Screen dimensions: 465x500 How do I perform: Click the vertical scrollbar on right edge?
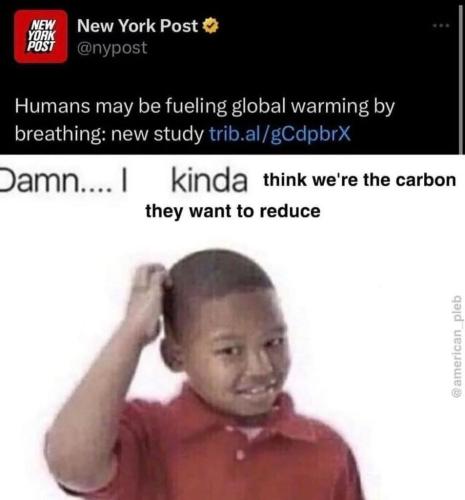click(x=461, y=78)
